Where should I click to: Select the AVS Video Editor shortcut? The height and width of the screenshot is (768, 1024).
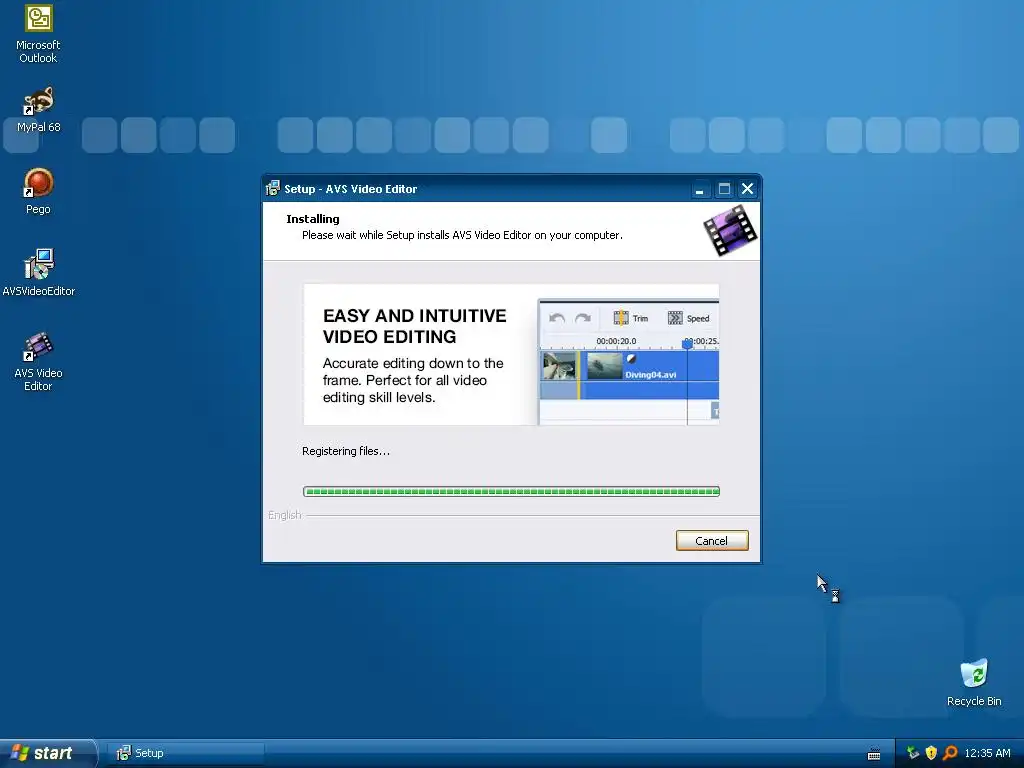click(x=38, y=362)
